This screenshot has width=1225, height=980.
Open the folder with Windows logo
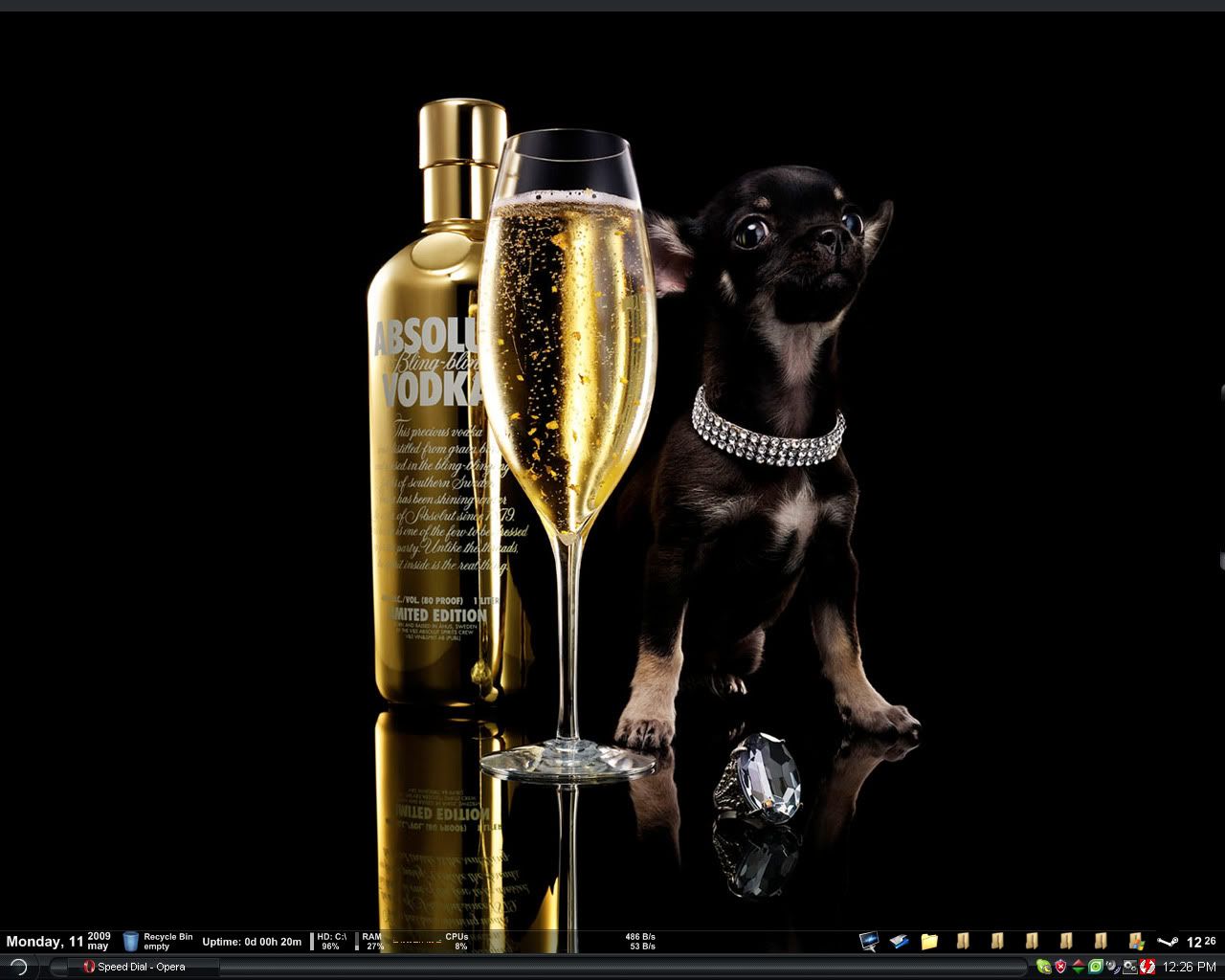(1136, 942)
